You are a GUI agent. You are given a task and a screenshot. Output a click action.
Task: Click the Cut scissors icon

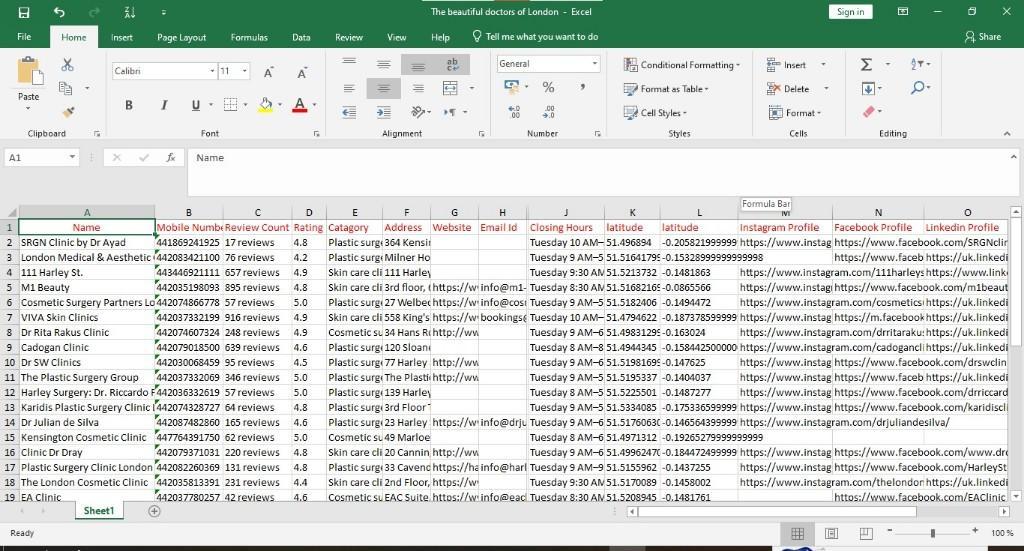click(x=67, y=65)
